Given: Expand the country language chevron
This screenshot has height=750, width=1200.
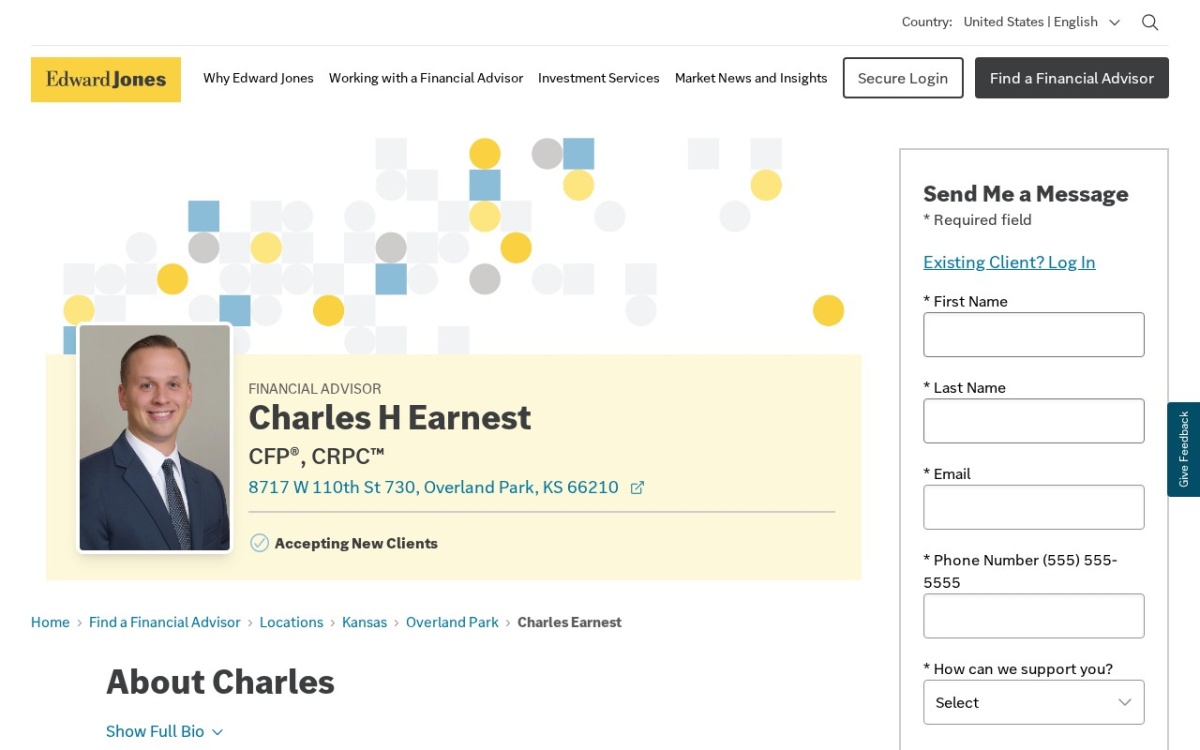Looking at the screenshot, I should coord(1115,22).
